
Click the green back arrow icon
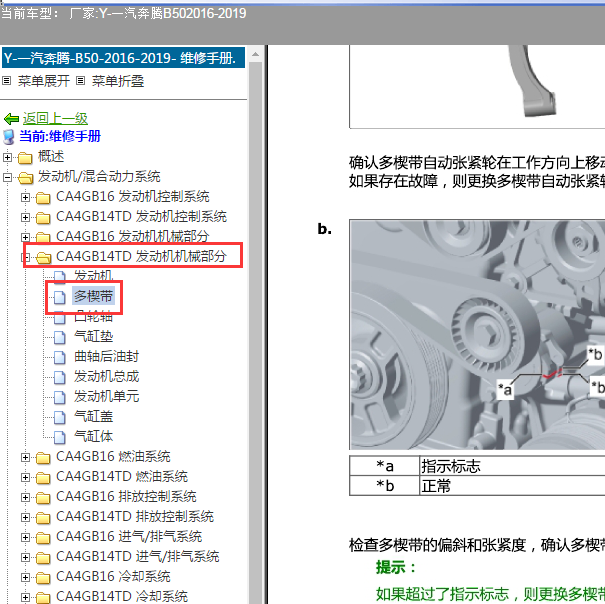click(x=11, y=118)
